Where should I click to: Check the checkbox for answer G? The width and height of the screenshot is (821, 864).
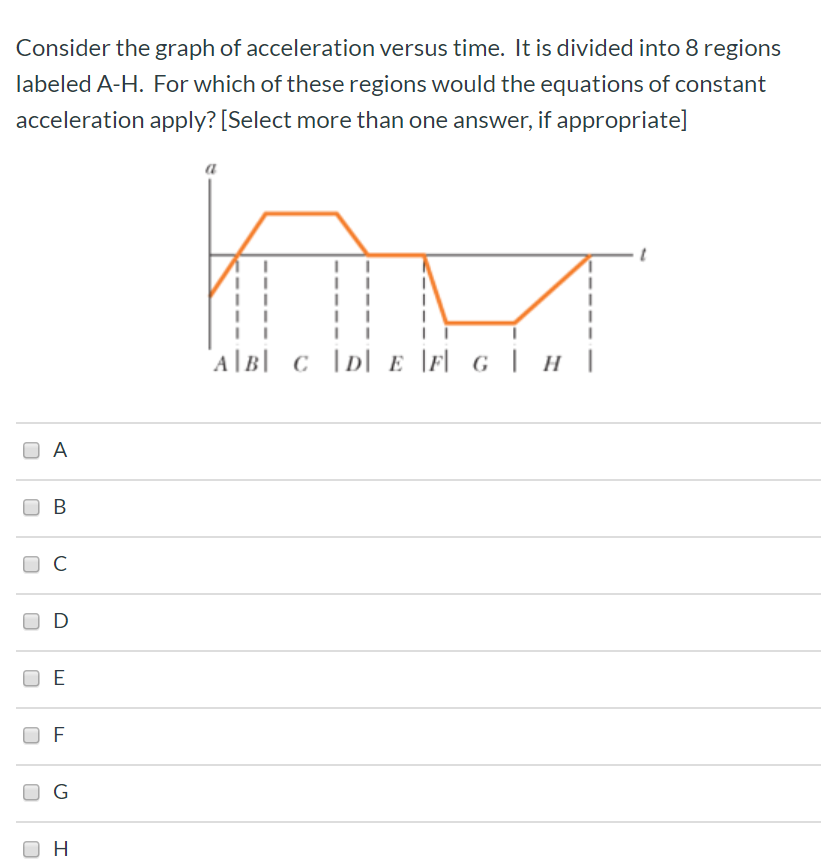31,792
